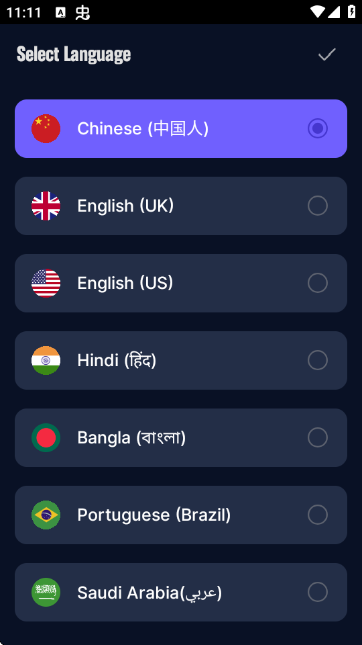Tap the Brazil flag icon
The image size is (362, 645).
(46, 515)
